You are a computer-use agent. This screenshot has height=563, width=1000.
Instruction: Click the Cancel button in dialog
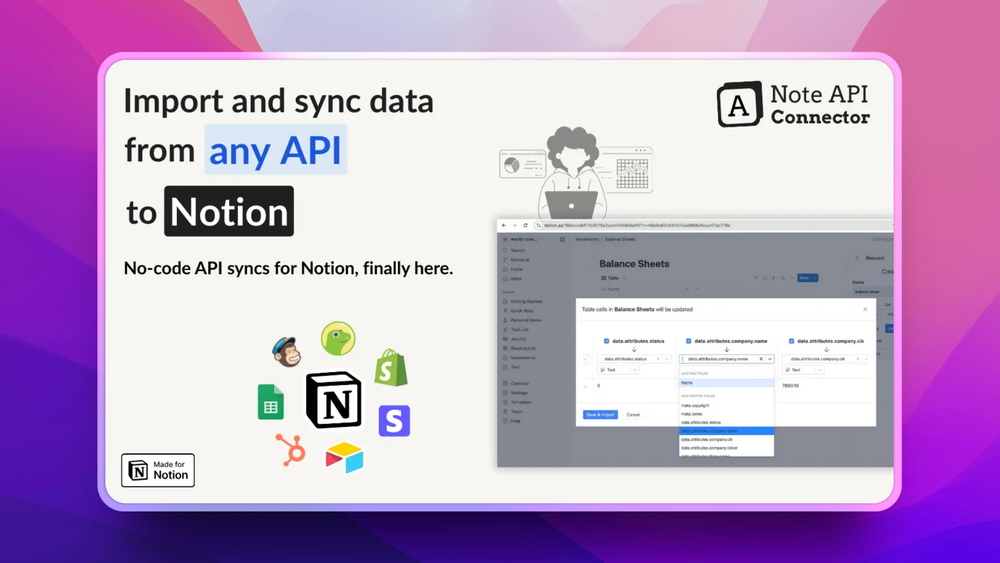pos(633,414)
